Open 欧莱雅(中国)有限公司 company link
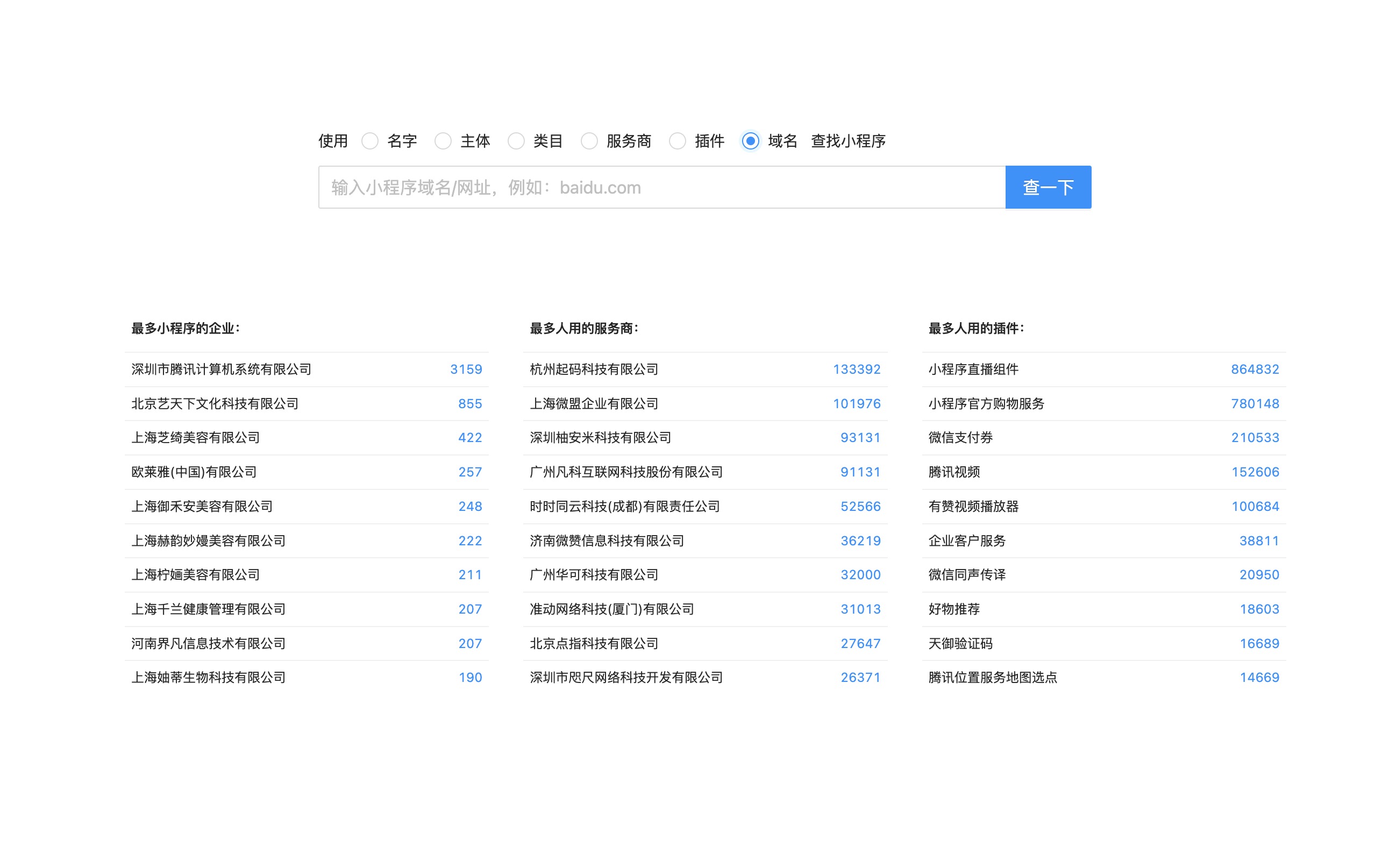 point(194,472)
